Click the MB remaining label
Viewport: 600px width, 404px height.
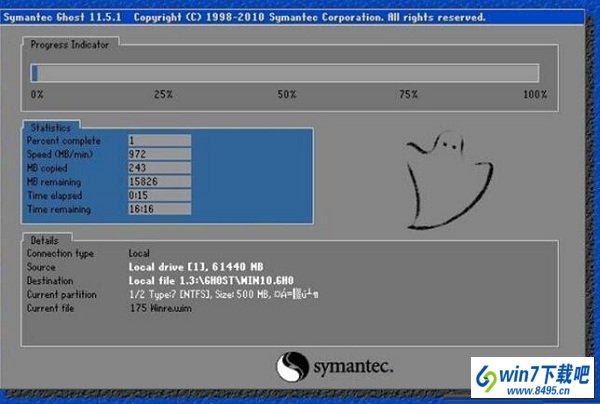click(x=54, y=182)
